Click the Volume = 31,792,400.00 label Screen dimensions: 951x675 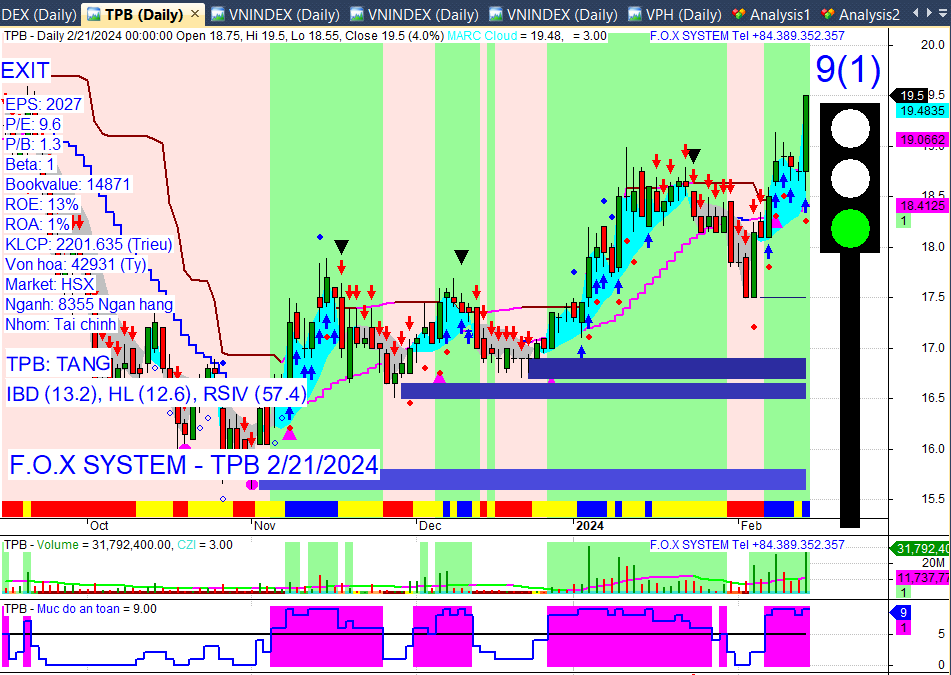[x=103, y=545]
